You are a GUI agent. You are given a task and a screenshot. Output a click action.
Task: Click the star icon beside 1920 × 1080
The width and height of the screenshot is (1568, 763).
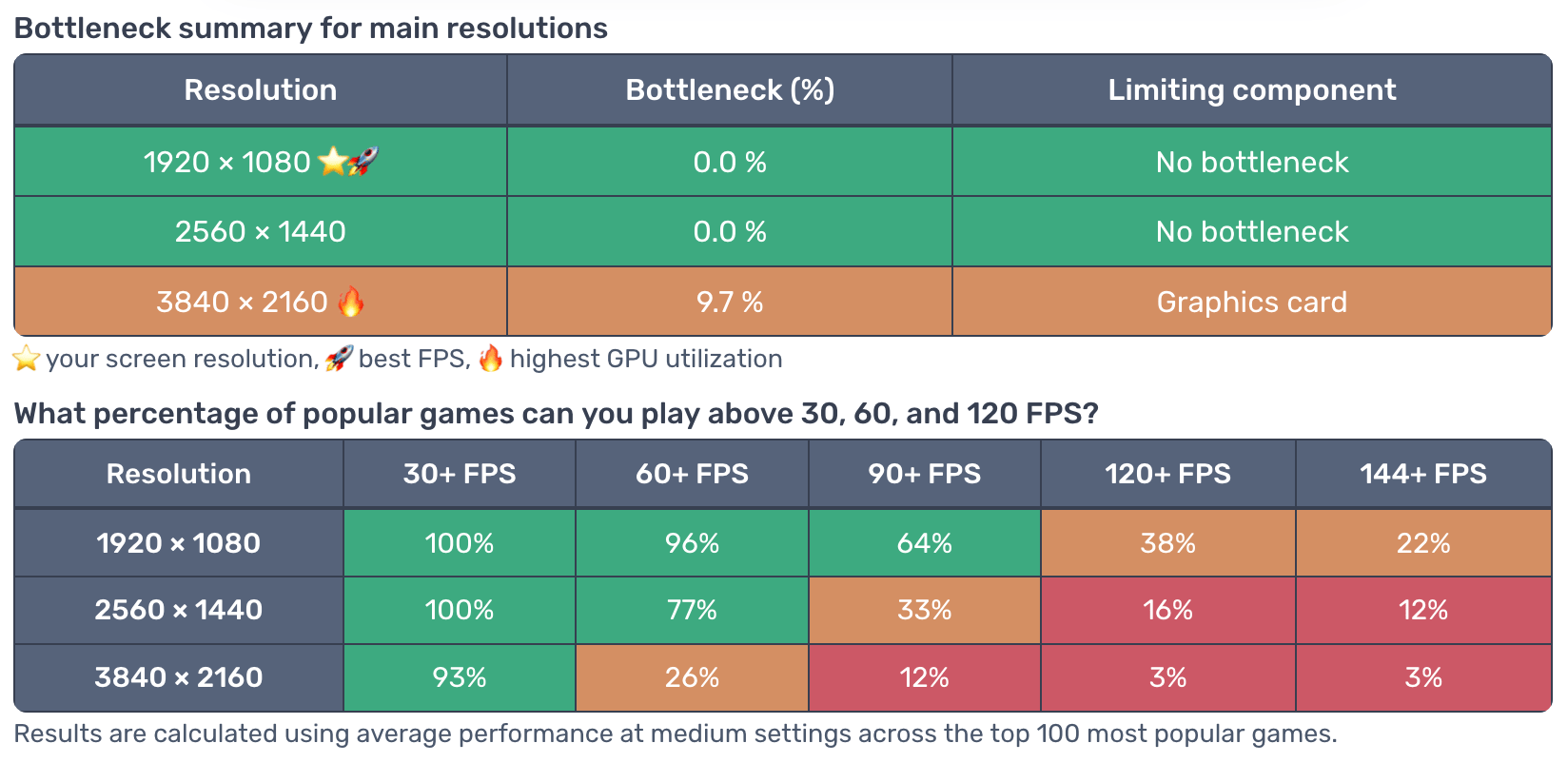click(x=333, y=161)
